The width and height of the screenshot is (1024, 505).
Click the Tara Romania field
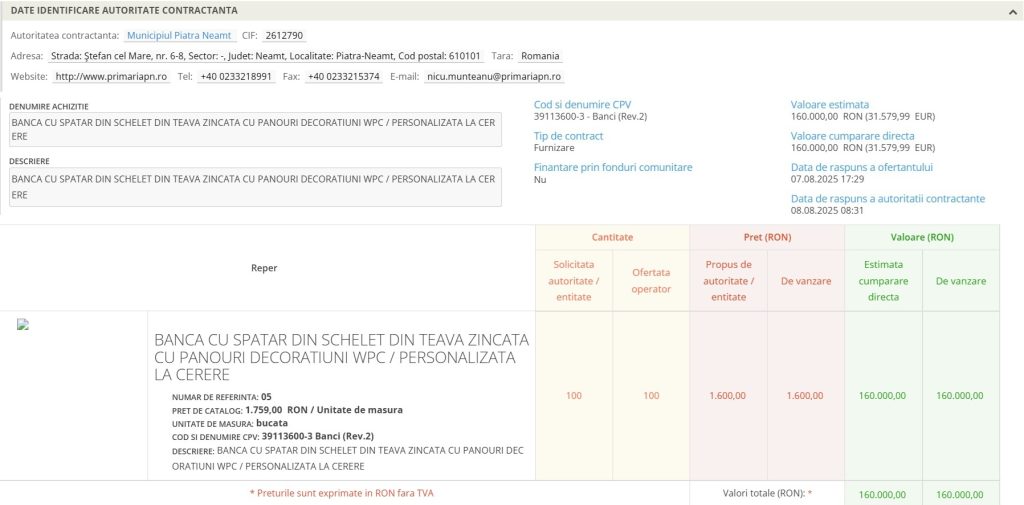(x=540, y=56)
